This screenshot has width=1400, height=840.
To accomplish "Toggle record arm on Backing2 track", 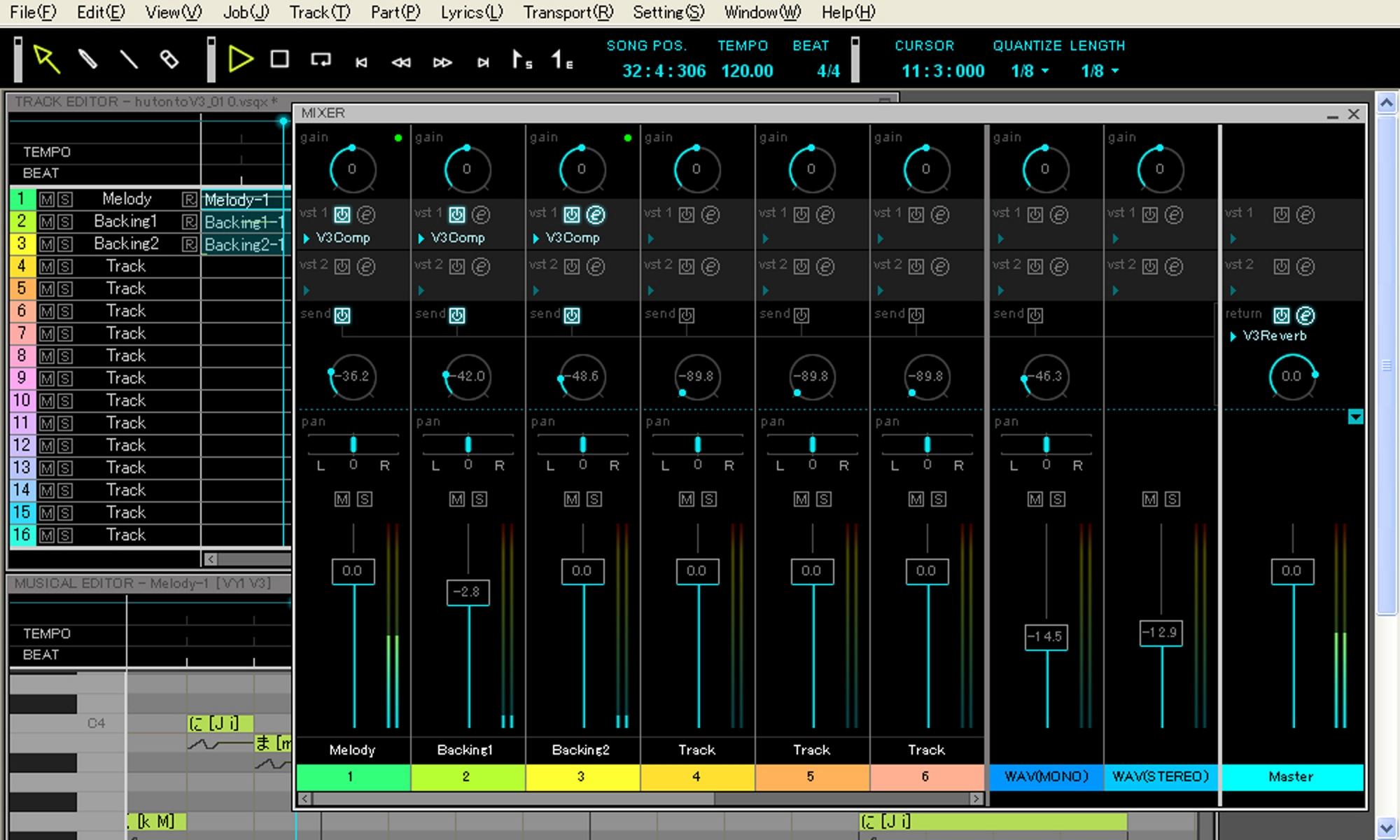I will [189, 244].
